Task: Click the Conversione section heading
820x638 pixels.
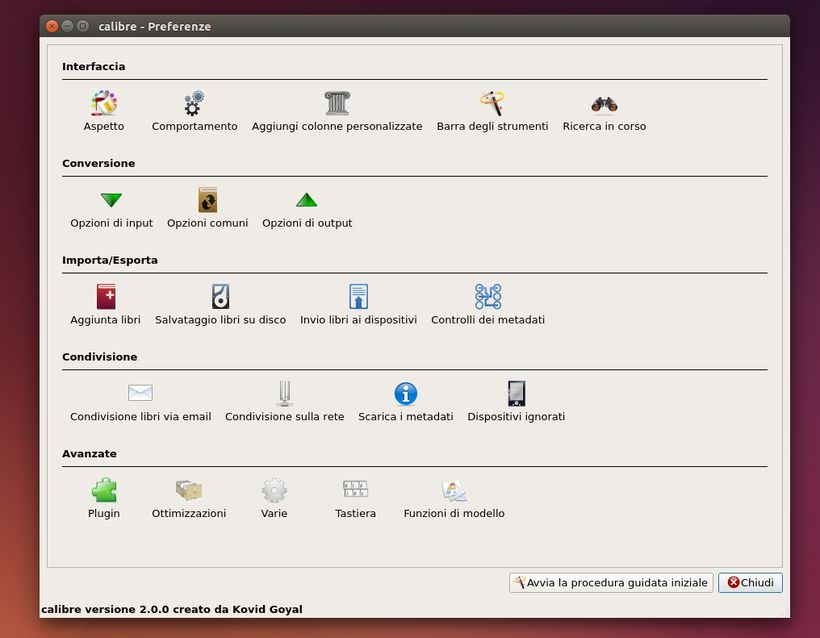Action: pyautogui.click(x=98, y=163)
